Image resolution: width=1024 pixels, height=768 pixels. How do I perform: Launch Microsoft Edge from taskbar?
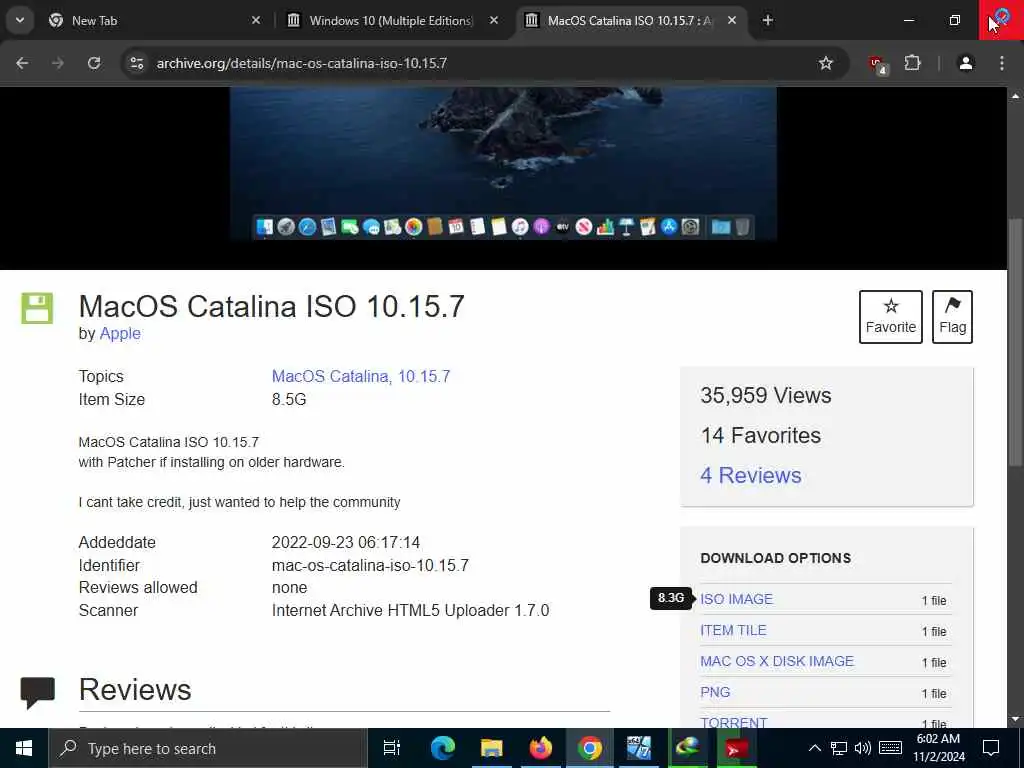[x=442, y=748]
